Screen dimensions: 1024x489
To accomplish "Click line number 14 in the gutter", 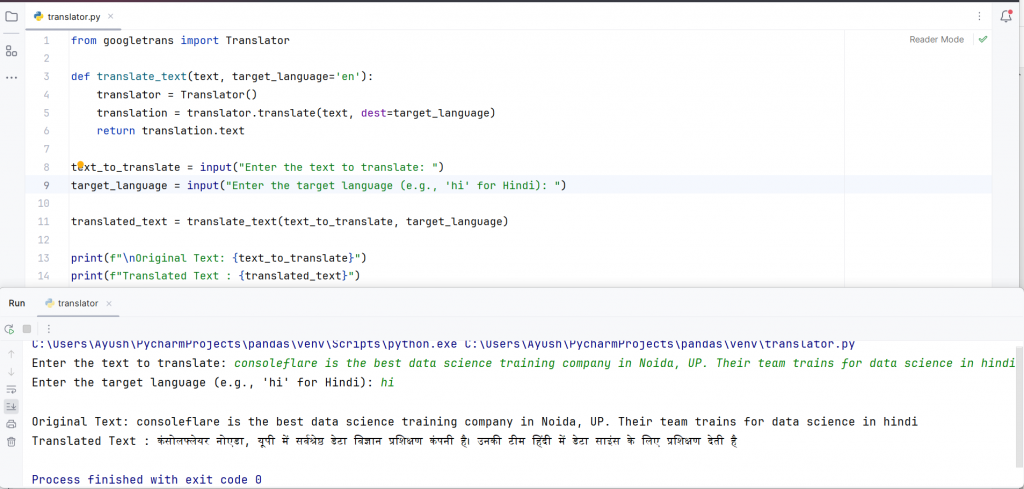I will [x=44, y=276].
